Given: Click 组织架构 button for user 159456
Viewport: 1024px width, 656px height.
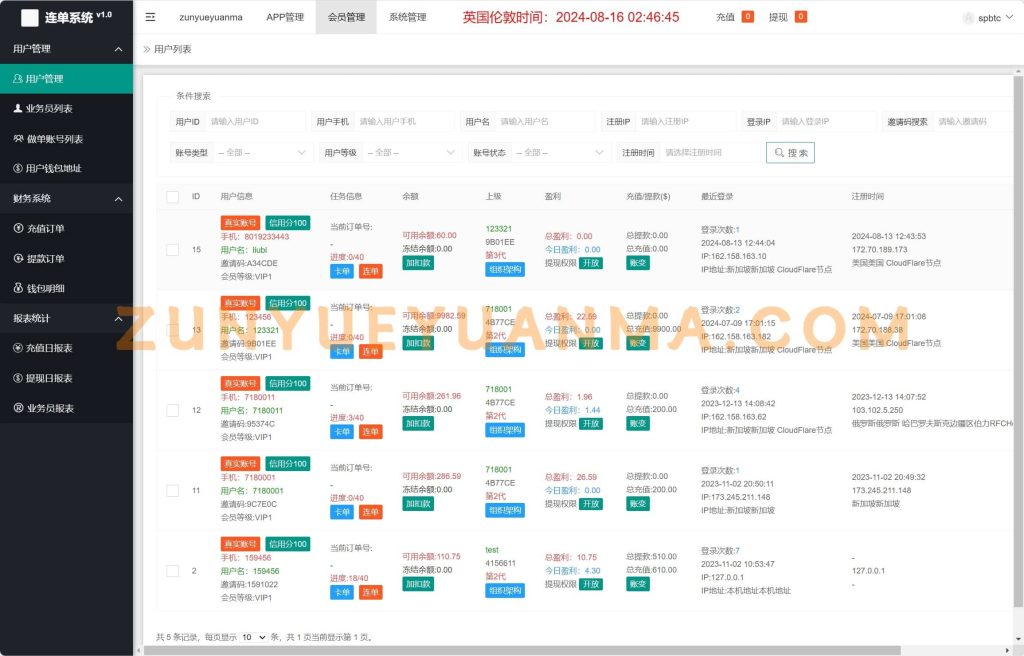Looking at the screenshot, I should (505, 591).
